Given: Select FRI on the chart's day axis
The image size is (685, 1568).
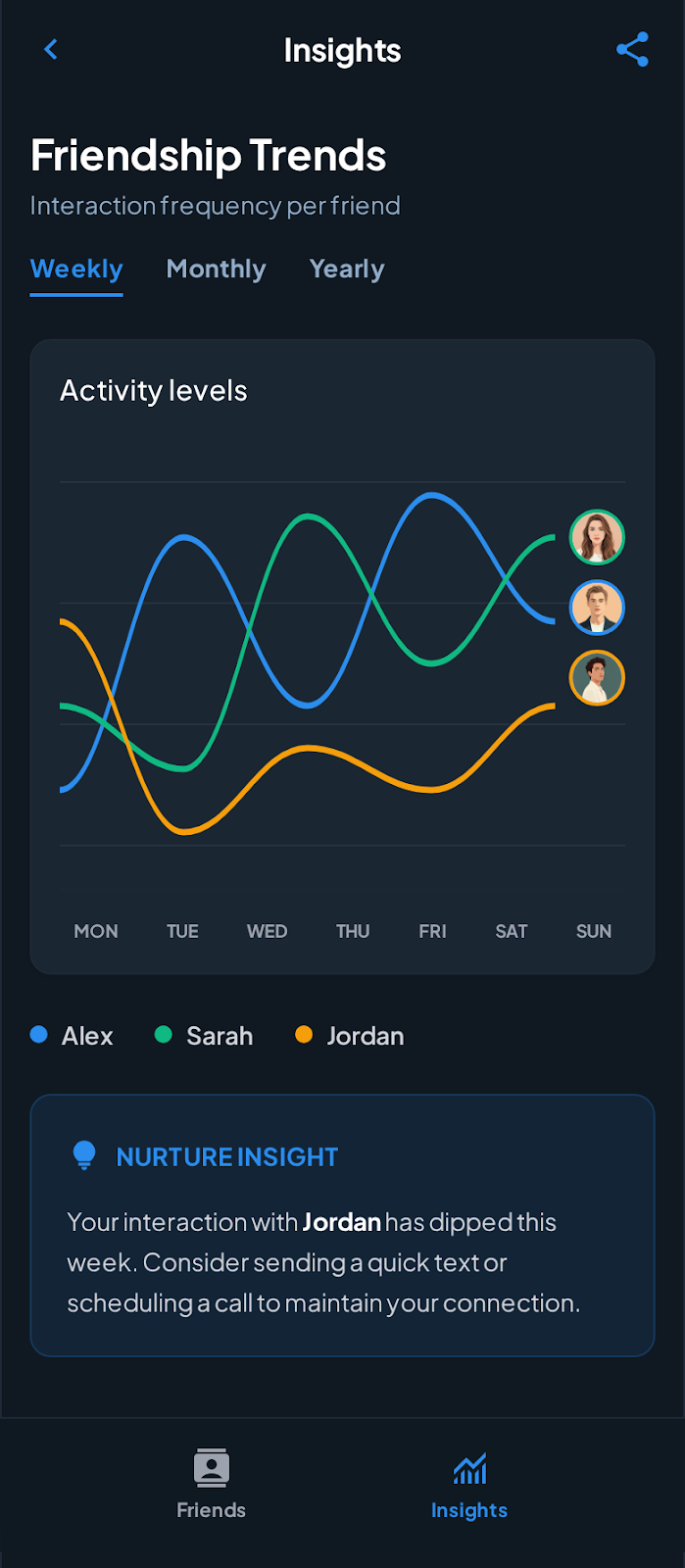Looking at the screenshot, I should pyautogui.click(x=432, y=931).
